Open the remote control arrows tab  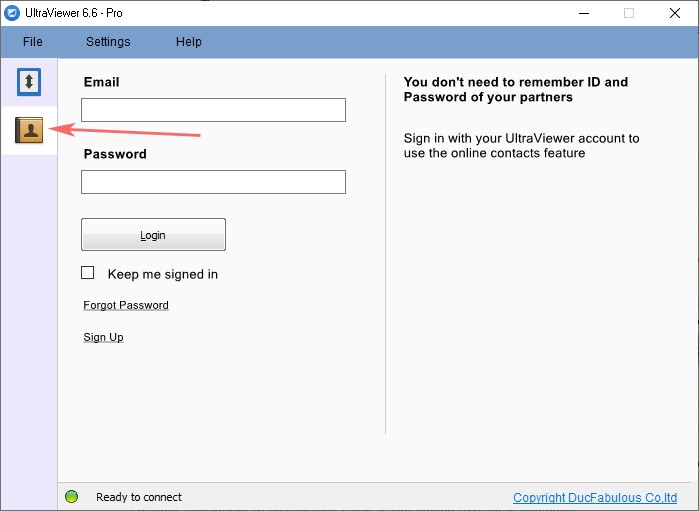[30, 82]
